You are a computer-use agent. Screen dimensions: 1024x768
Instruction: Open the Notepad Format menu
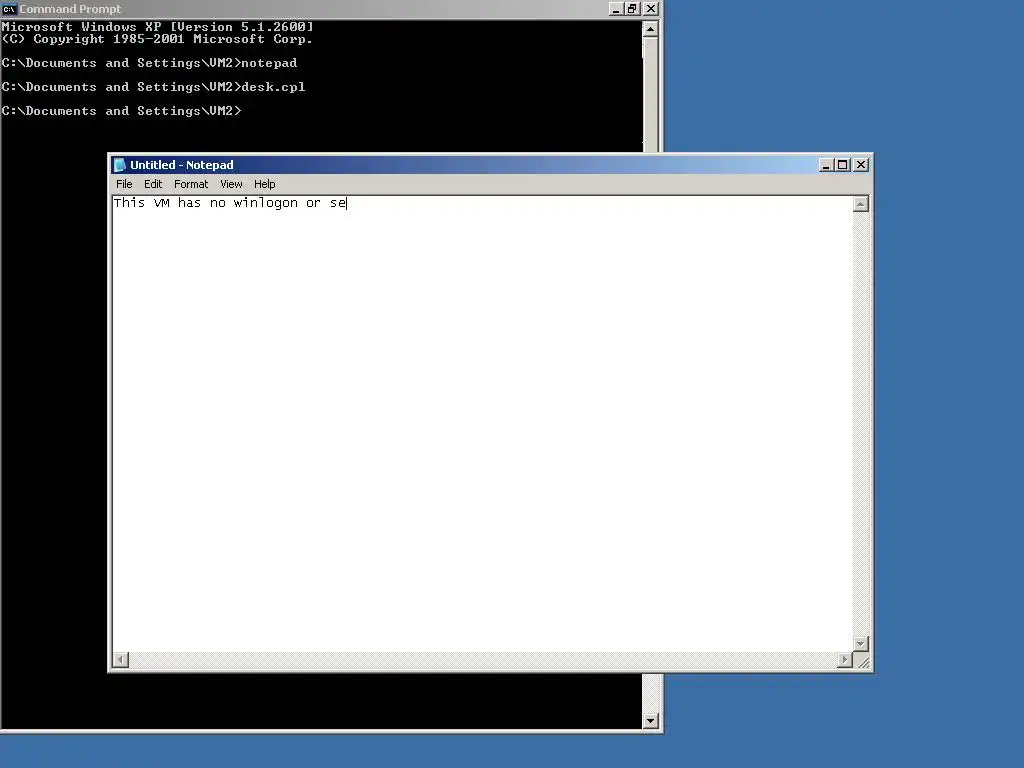[191, 184]
